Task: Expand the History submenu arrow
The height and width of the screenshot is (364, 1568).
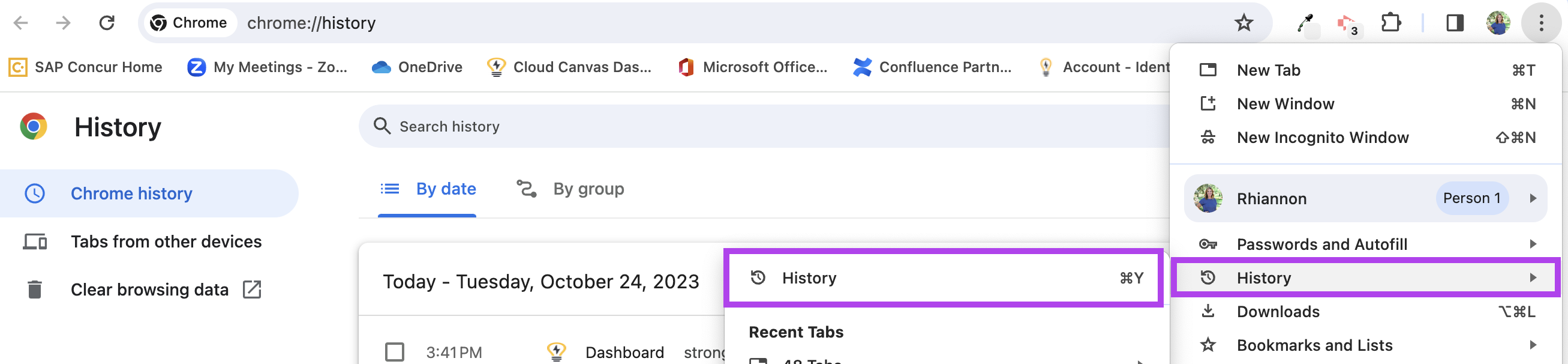Action: pos(1533,278)
